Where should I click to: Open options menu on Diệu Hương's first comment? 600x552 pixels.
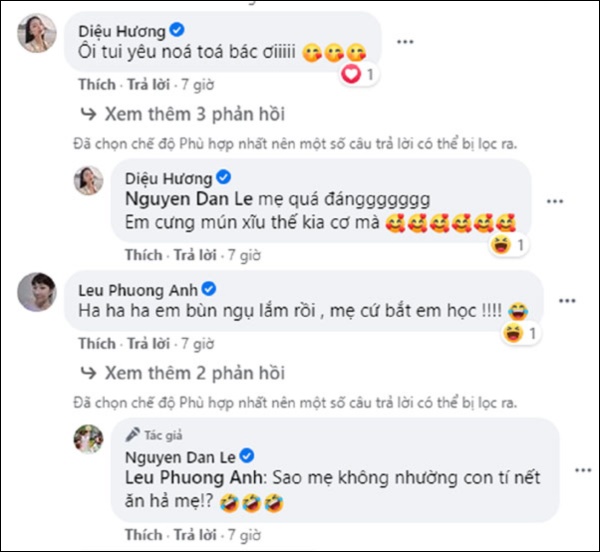tap(405, 41)
